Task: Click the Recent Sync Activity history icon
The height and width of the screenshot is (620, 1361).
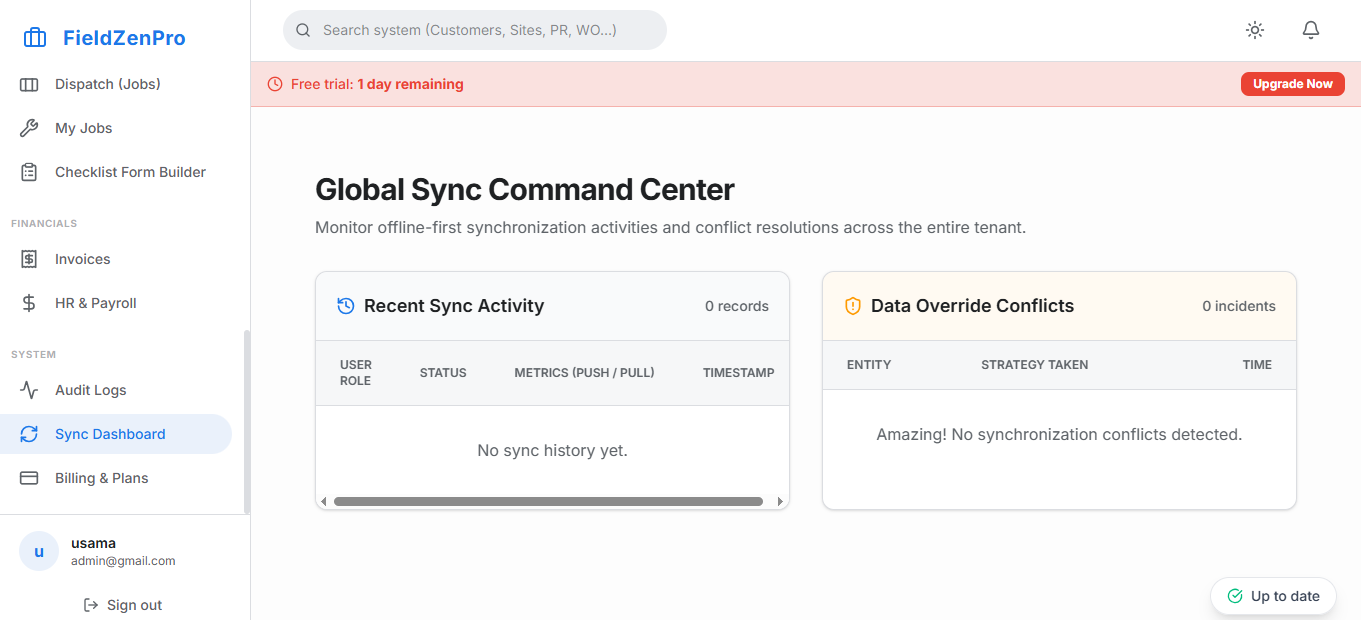Action: 346,306
